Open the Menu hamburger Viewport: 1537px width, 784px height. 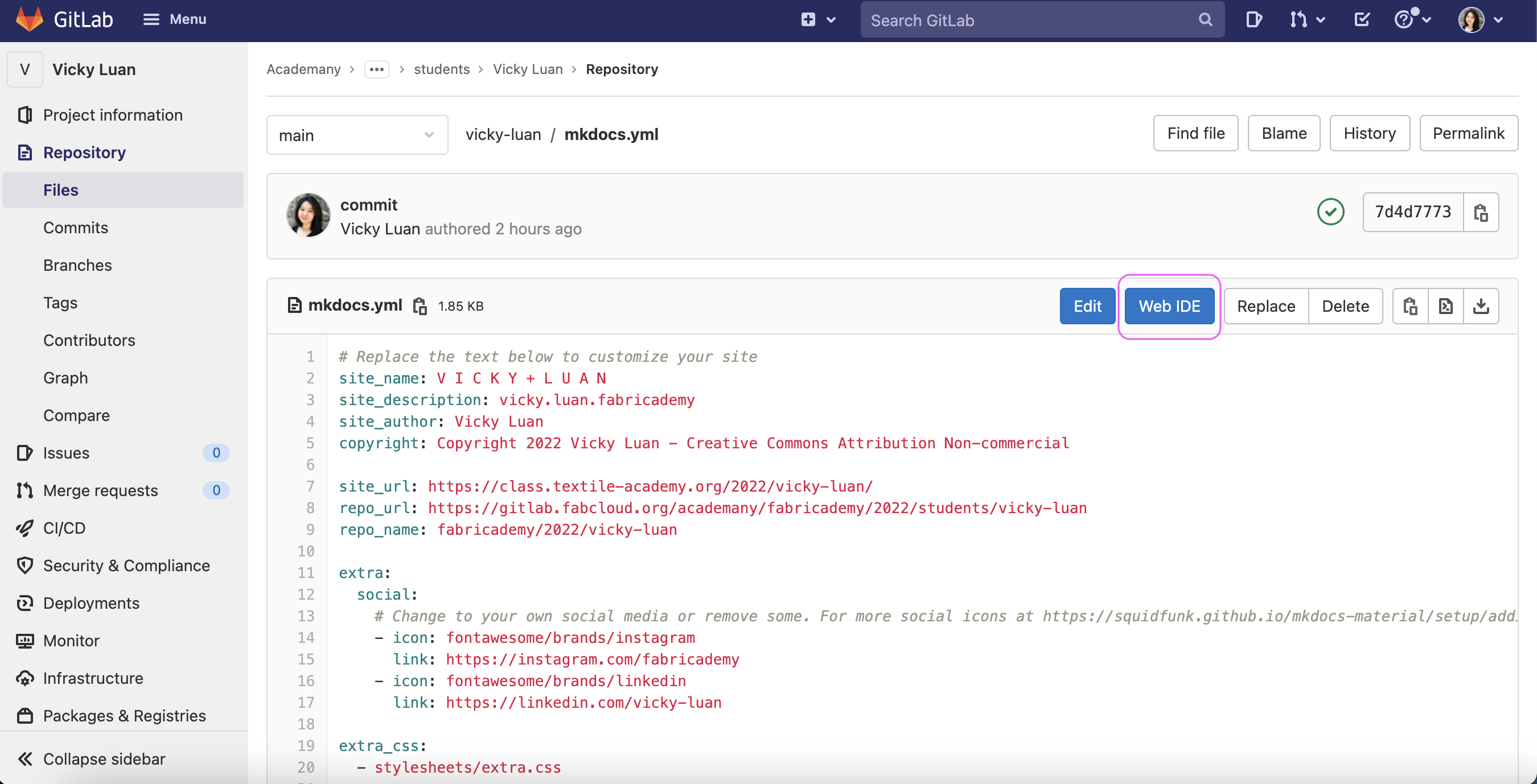(174, 19)
